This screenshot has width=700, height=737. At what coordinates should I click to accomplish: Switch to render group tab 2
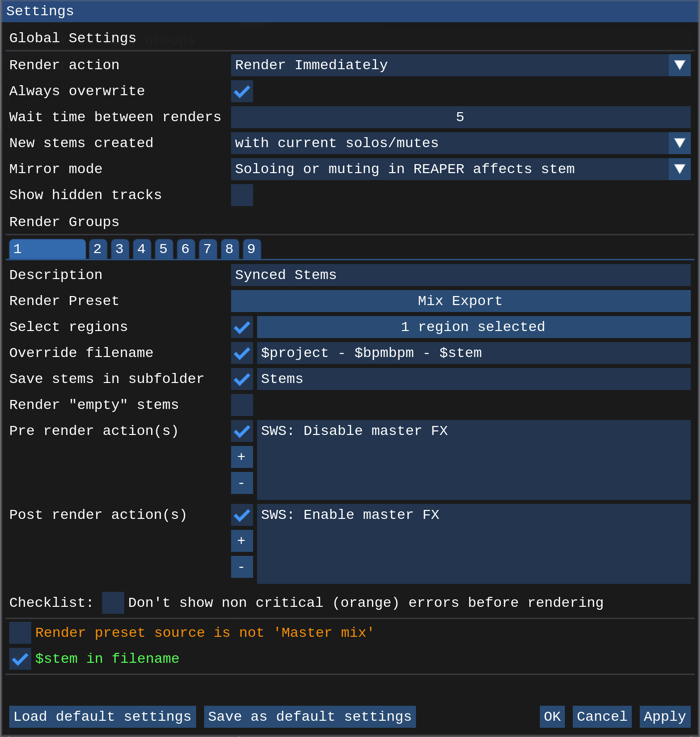tap(98, 249)
